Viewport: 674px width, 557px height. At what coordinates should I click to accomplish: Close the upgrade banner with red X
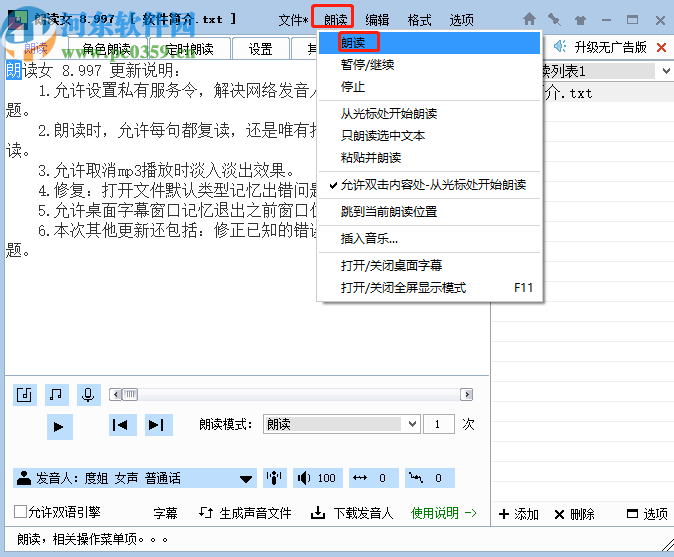click(x=662, y=47)
